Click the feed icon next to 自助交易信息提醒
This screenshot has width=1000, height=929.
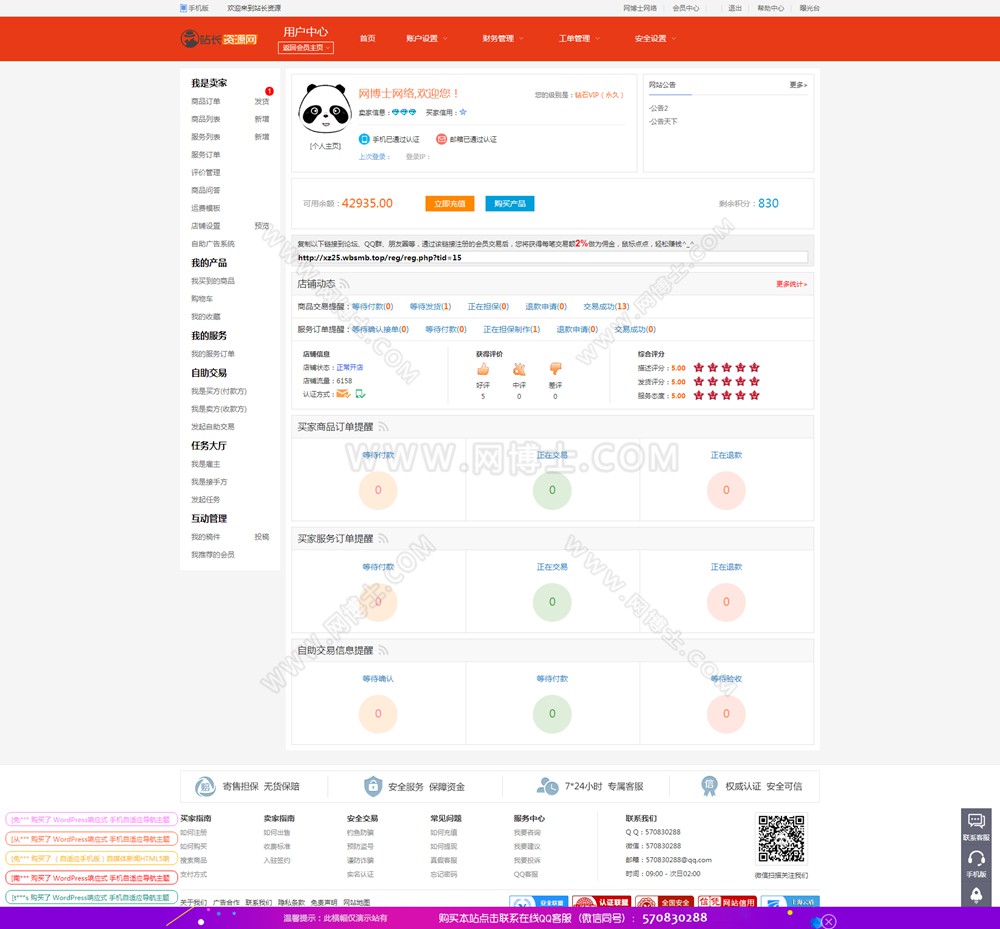(x=383, y=650)
